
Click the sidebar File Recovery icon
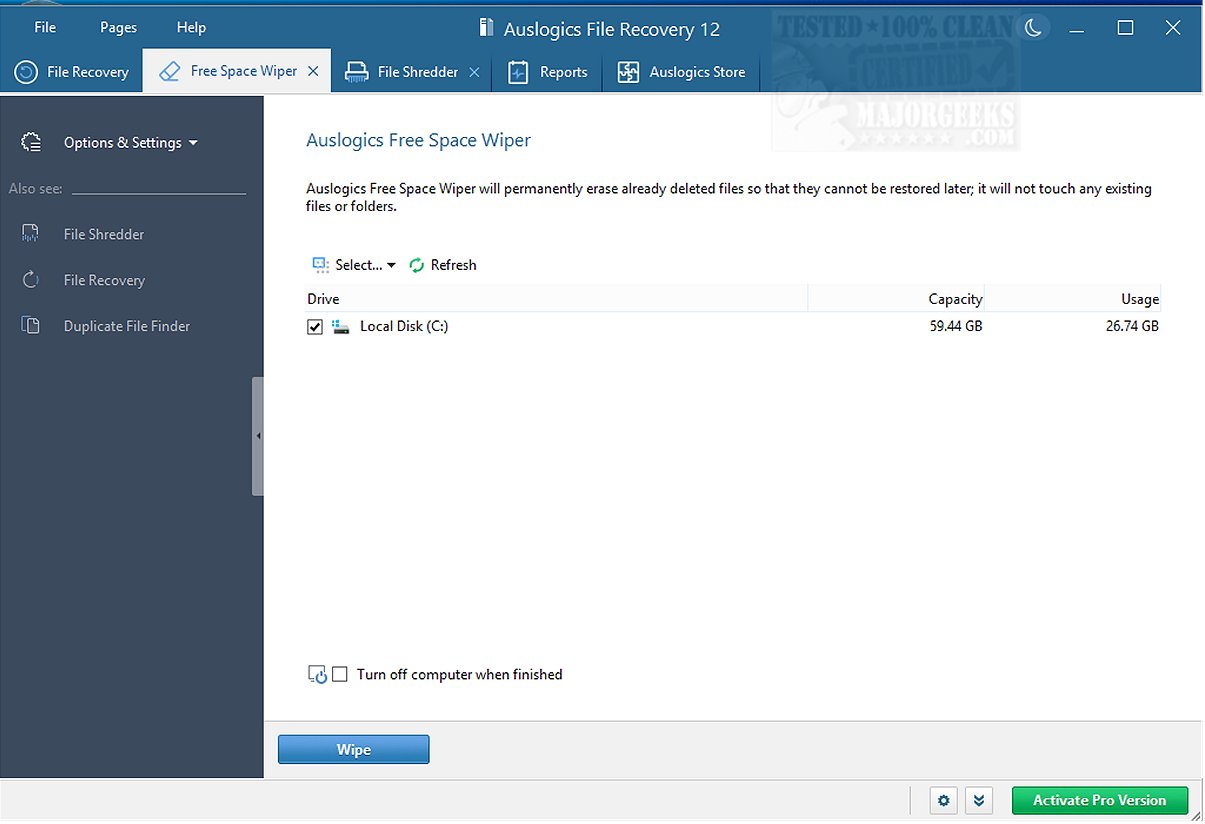[x=31, y=280]
